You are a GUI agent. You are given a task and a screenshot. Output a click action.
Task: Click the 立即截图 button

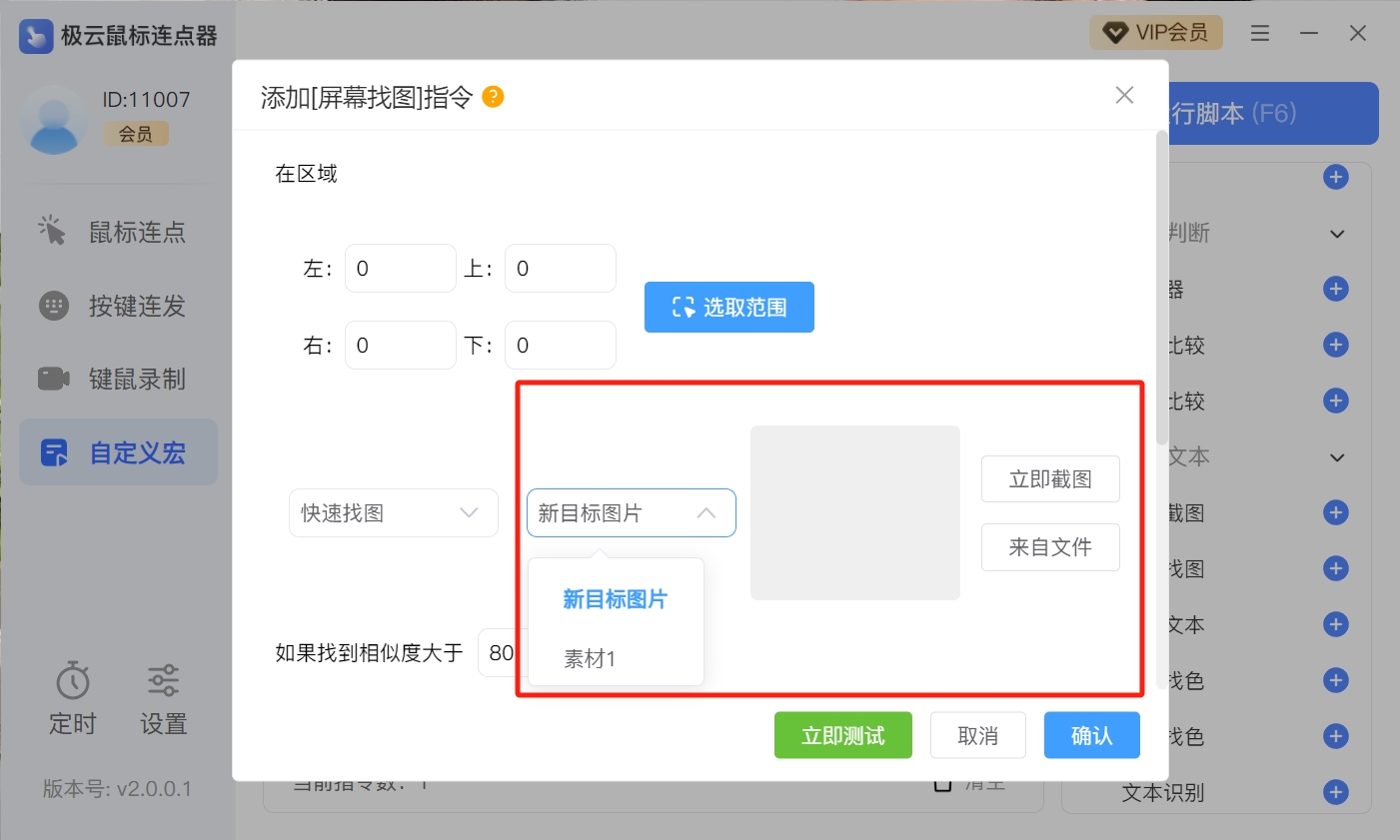pos(1049,479)
